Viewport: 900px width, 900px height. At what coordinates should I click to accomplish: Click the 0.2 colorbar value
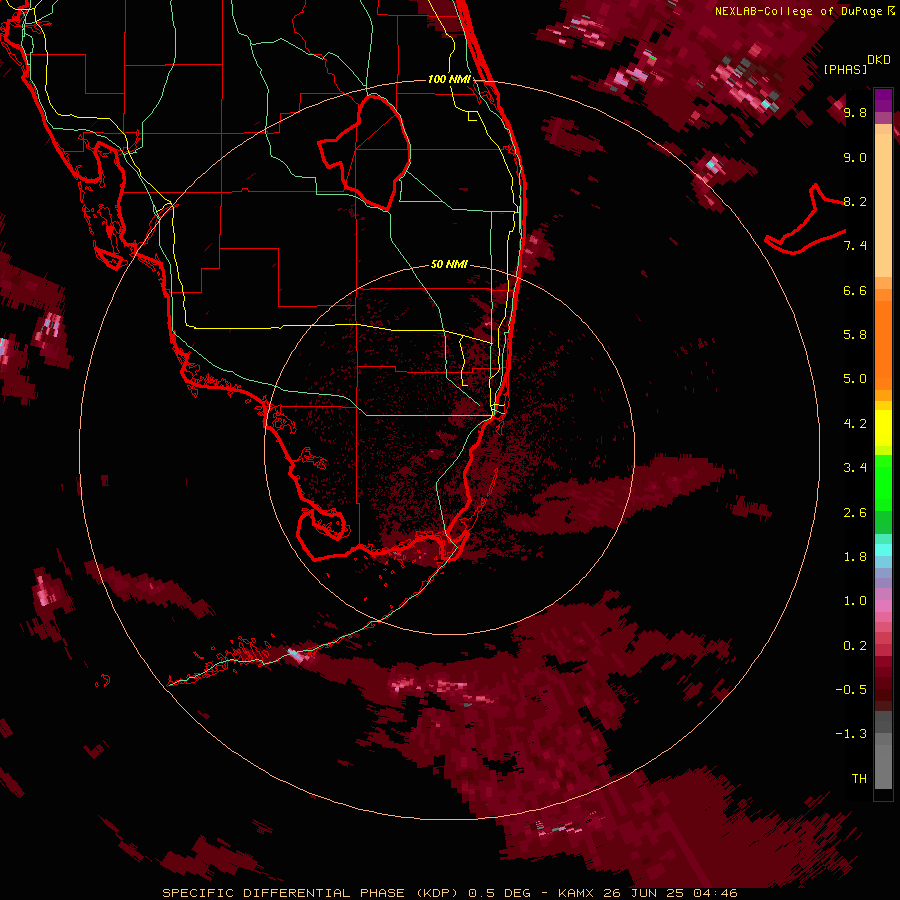(855, 646)
